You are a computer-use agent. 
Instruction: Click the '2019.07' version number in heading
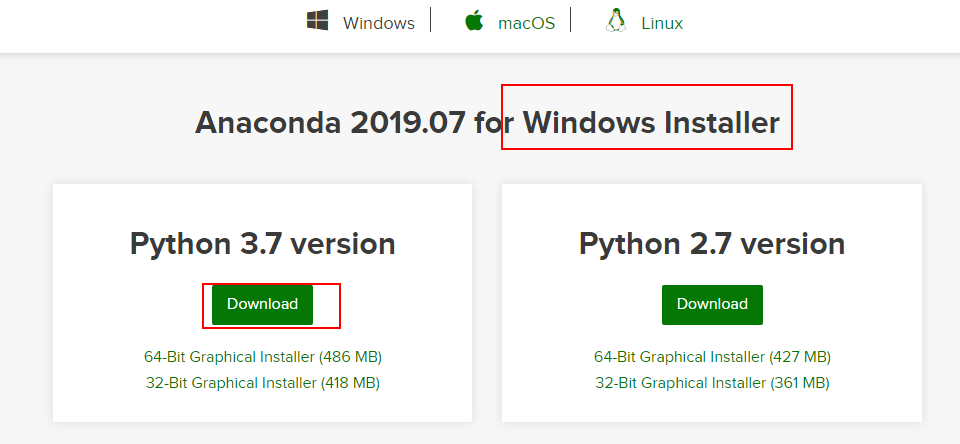pos(408,123)
